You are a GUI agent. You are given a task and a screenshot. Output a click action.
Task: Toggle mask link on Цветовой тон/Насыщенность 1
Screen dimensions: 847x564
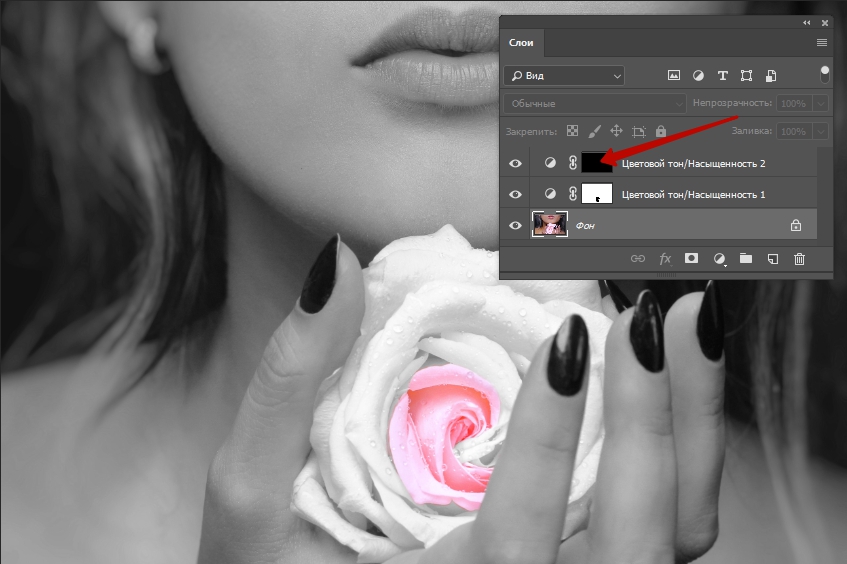(573, 193)
